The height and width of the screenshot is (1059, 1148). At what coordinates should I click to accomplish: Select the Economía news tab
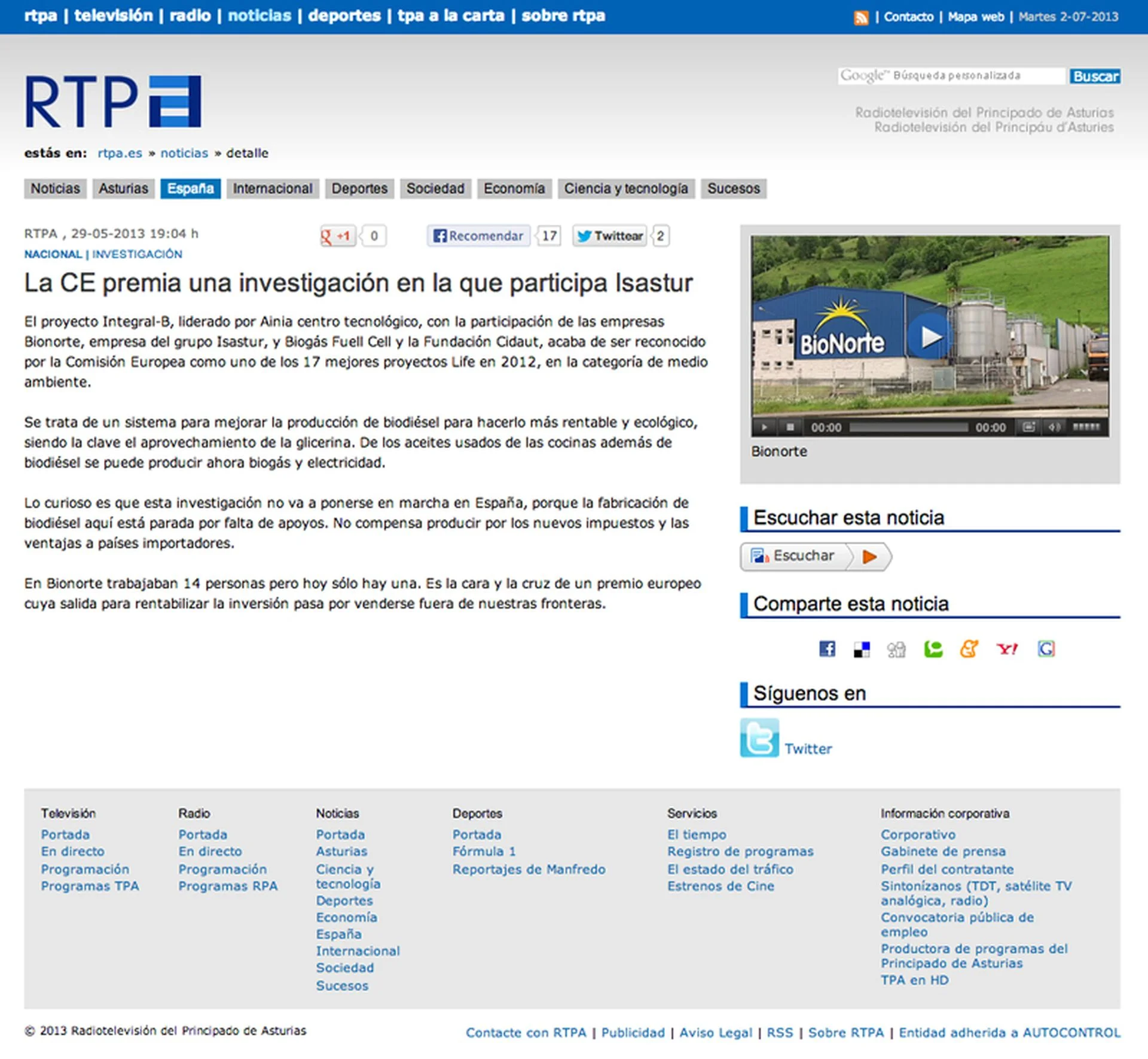[514, 188]
